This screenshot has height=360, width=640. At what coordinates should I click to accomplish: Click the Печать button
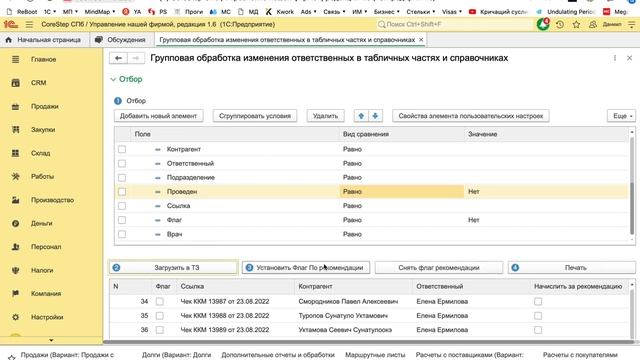pos(572,268)
